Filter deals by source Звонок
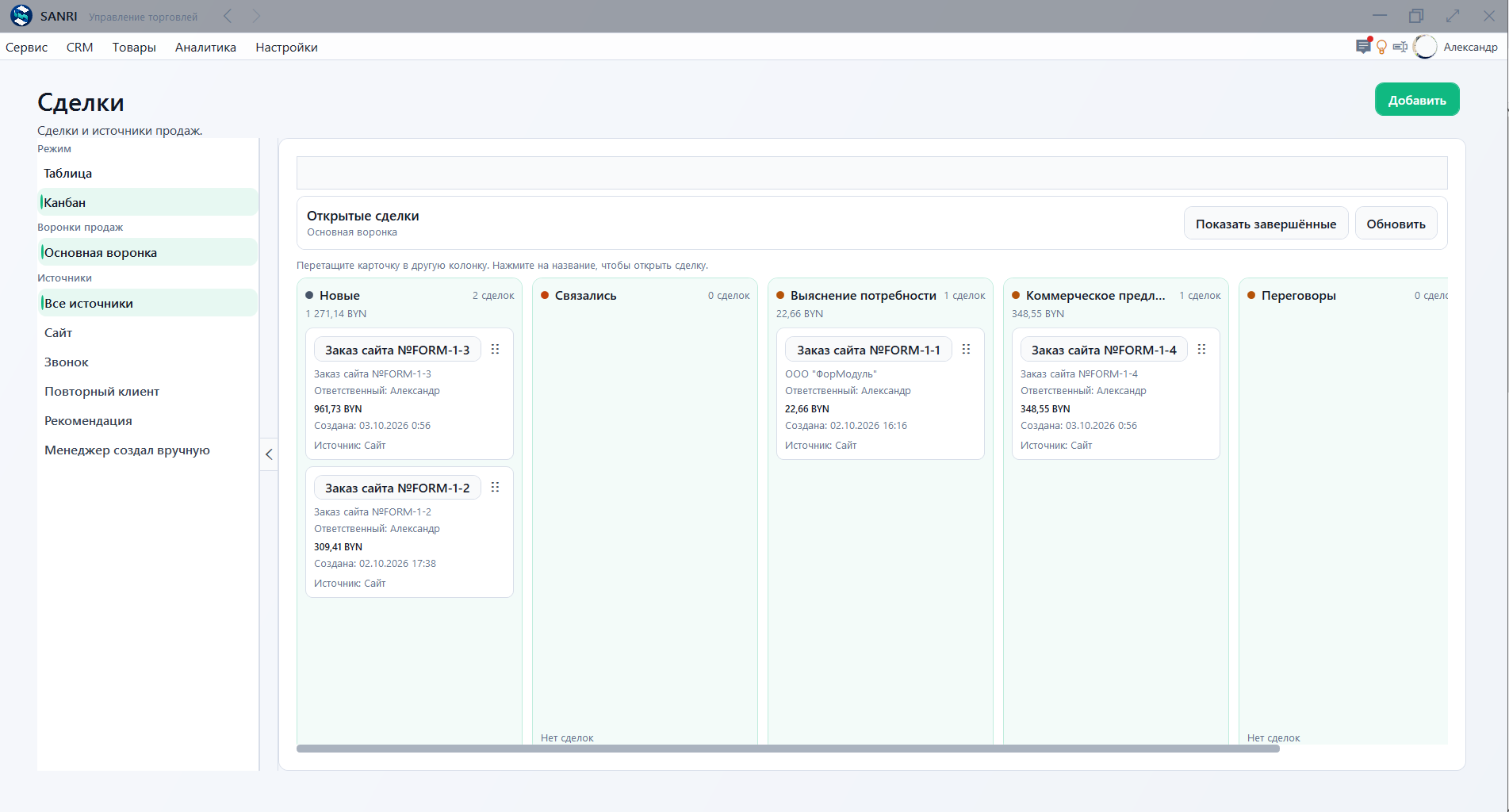The height and width of the screenshot is (812, 1509). [147, 362]
